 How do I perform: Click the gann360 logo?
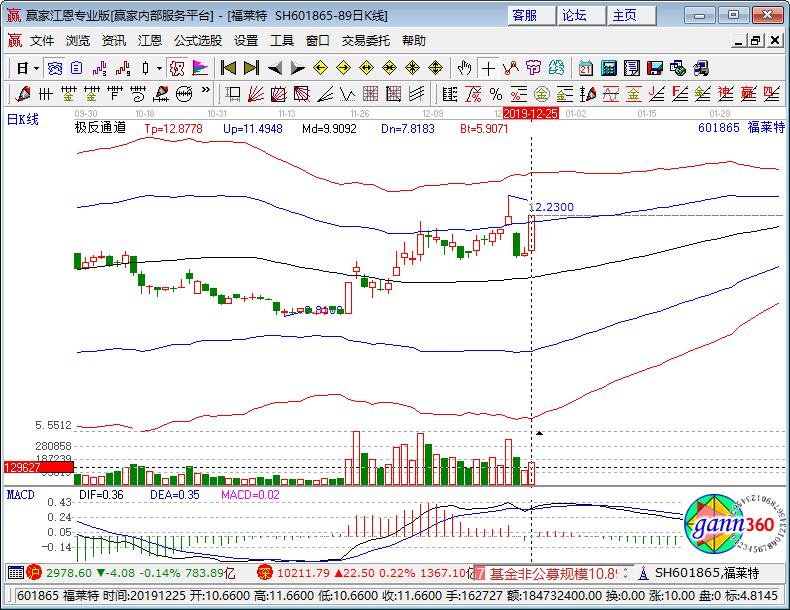(734, 526)
